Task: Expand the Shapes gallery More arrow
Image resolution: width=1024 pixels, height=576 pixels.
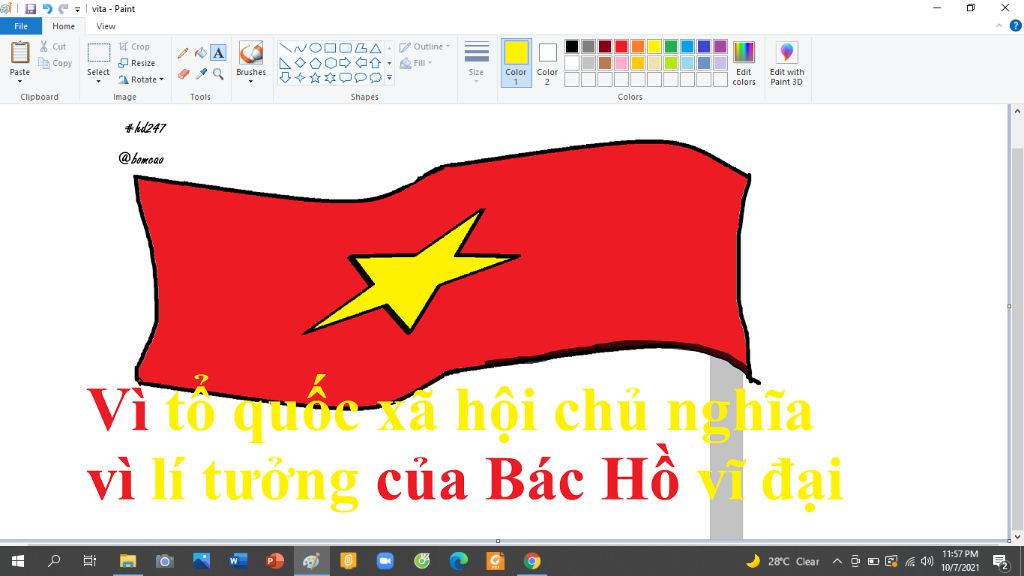Action: 389,78
